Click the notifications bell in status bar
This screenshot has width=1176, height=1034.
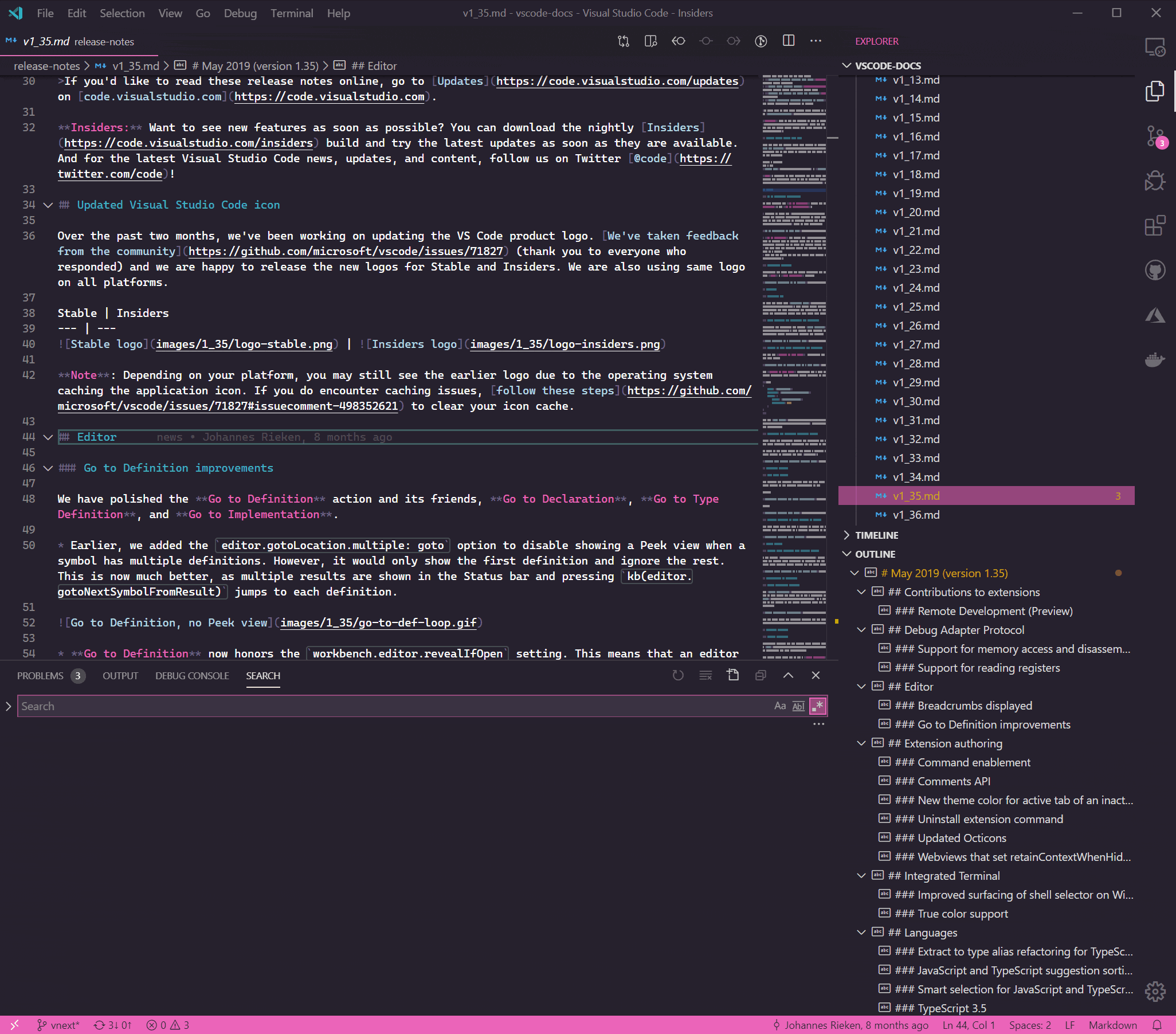click(x=1157, y=1025)
